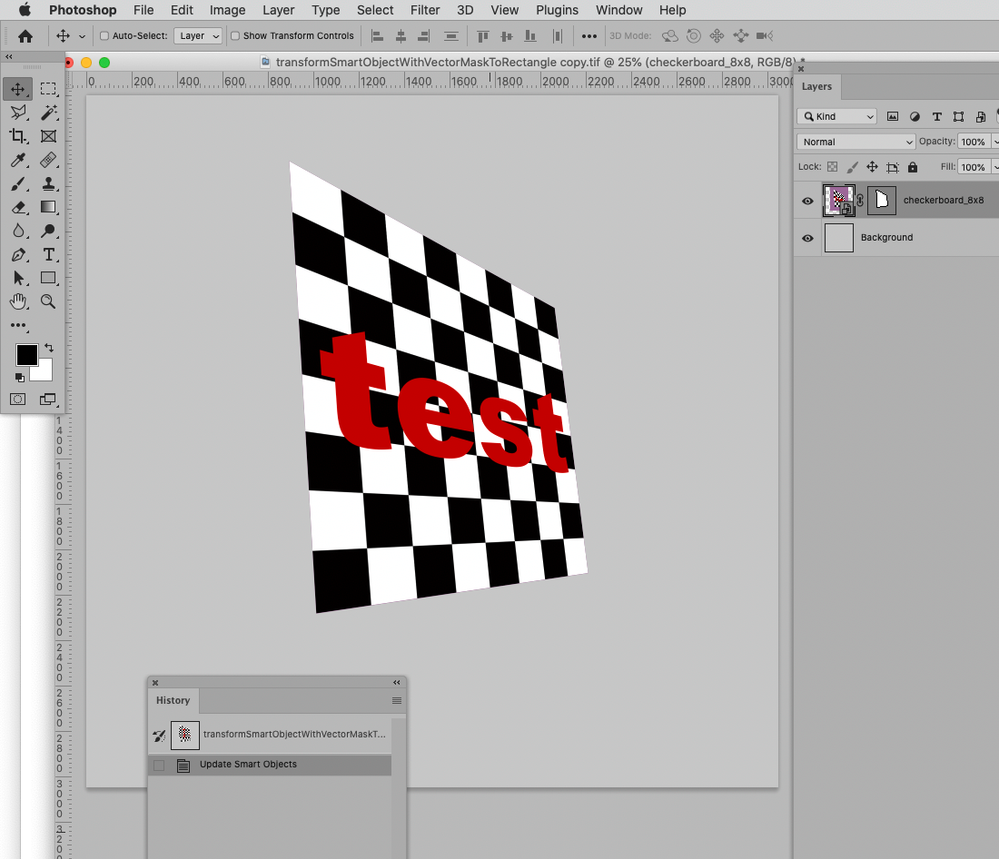999x859 pixels.
Task: Select the Healing Brush tool
Action: pyautogui.click(x=48, y=160)
